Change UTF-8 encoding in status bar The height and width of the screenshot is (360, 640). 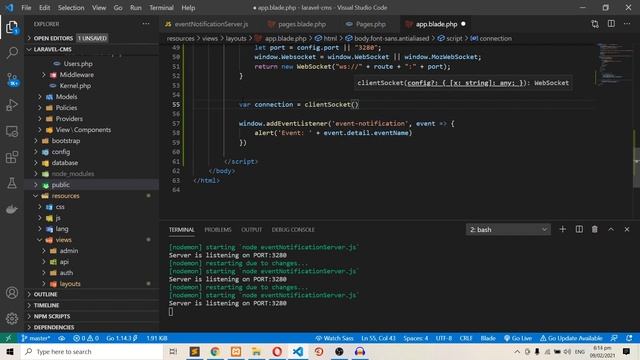[444, 338]
